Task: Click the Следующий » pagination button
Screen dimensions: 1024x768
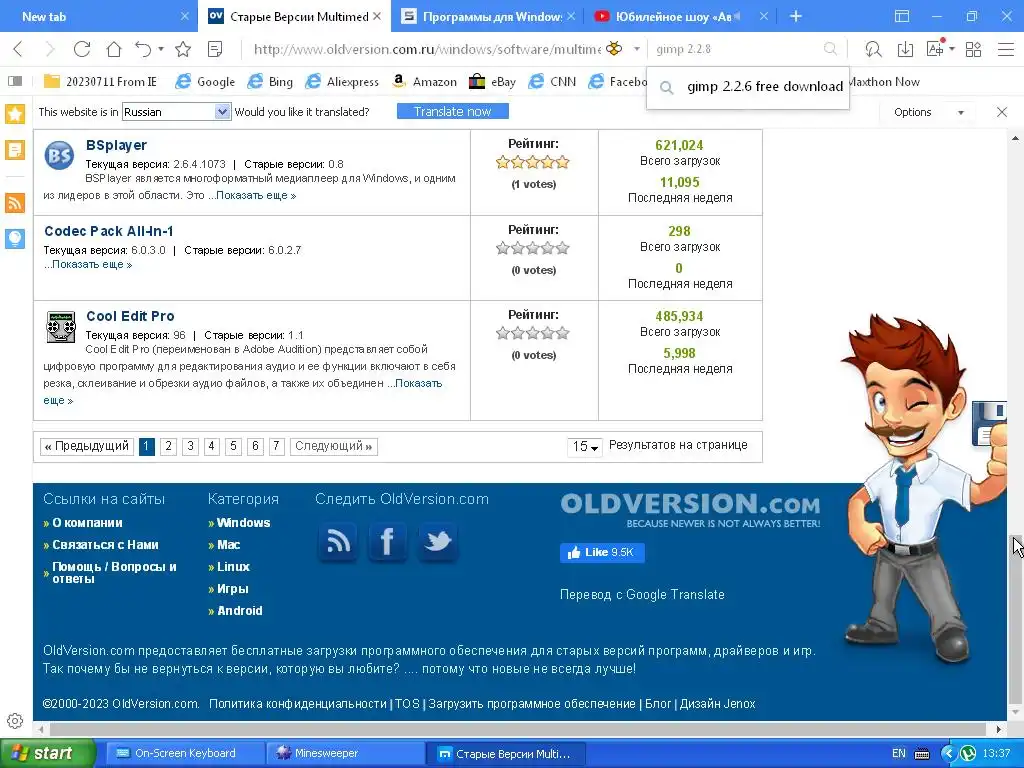Action: click(x=334, y=446)
